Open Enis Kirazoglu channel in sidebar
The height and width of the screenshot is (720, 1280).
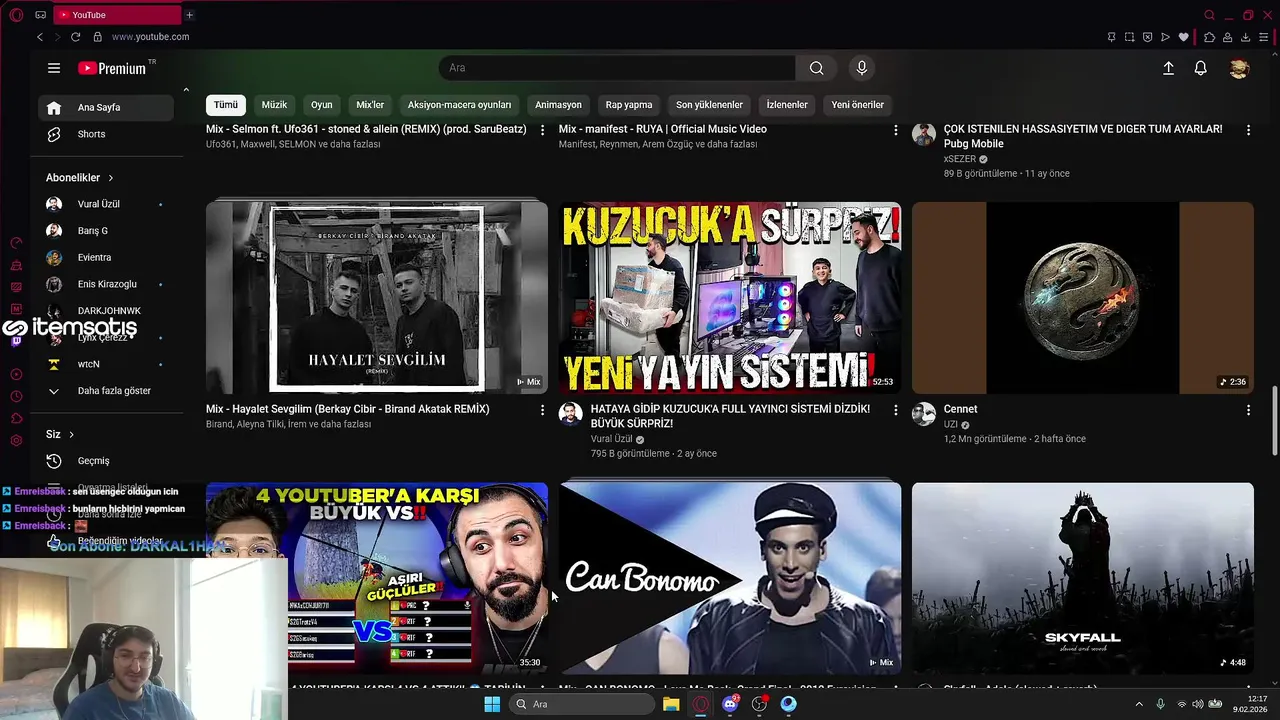[107, 284]
